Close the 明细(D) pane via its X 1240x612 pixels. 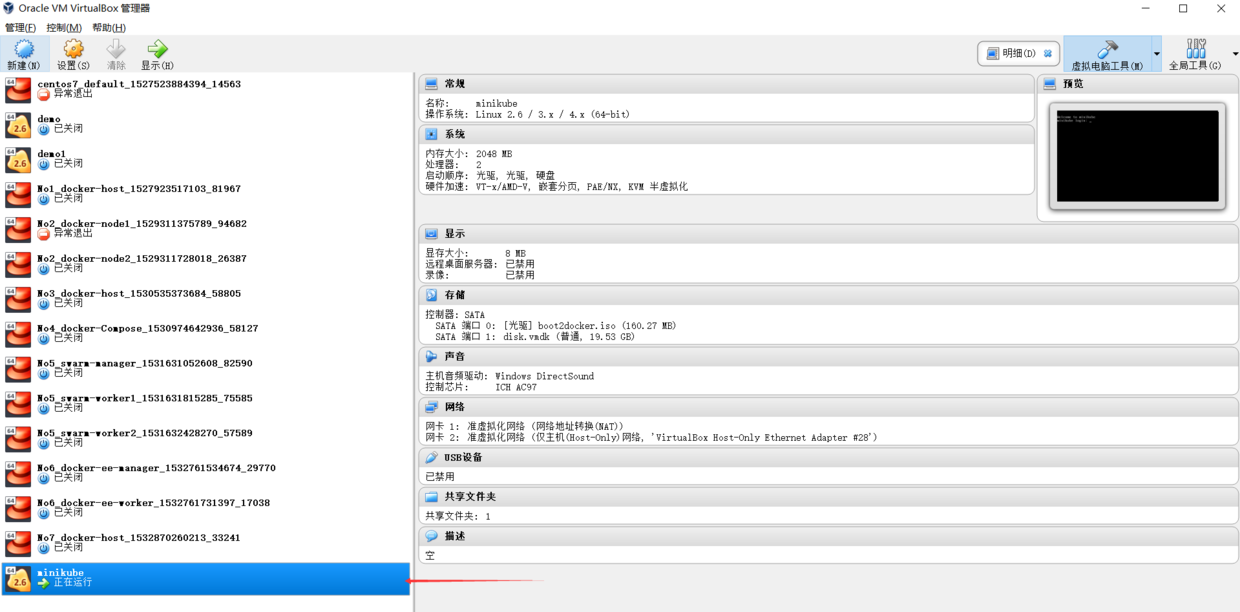pyautogui.click(x=1047, y=54)
